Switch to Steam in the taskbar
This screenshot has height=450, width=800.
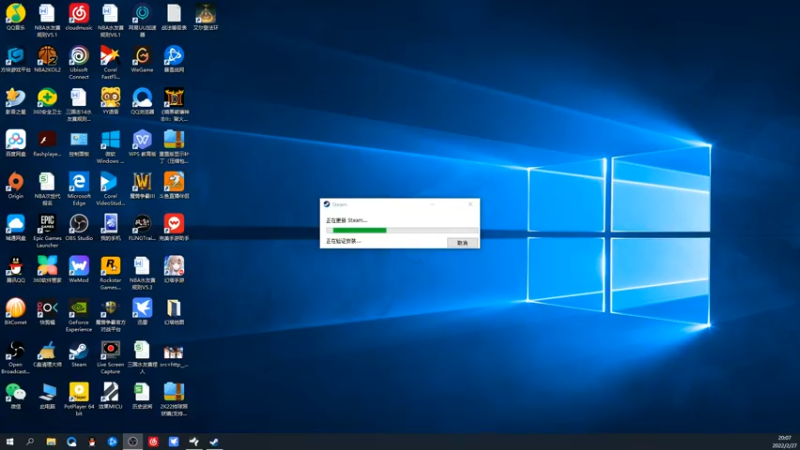(214, 441)
